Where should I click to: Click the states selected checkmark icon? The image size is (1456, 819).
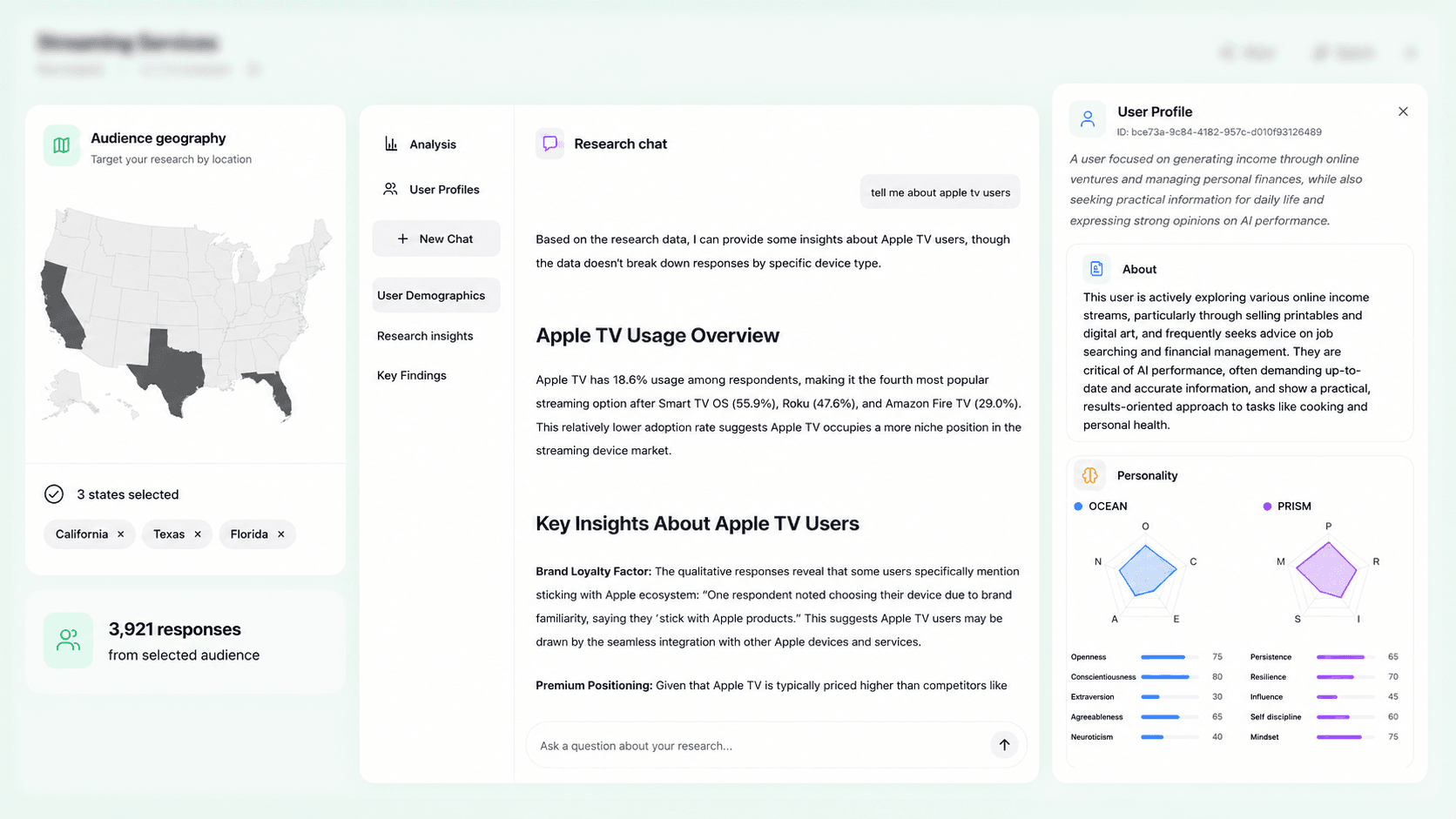click(x=54, y=494)
